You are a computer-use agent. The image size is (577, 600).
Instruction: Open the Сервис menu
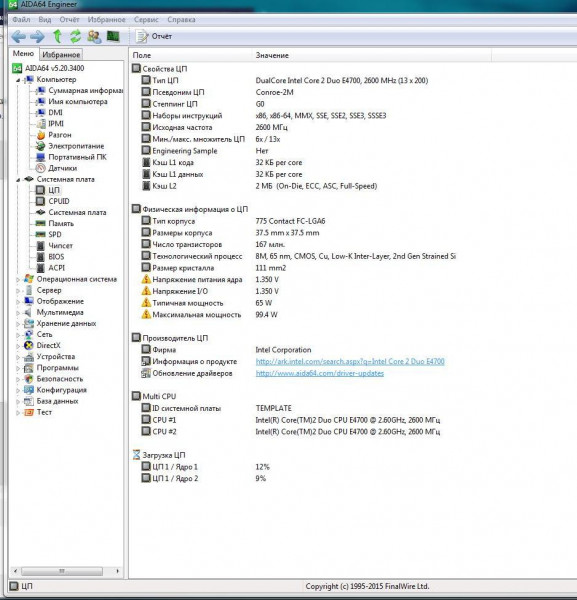tap(146, 20)
